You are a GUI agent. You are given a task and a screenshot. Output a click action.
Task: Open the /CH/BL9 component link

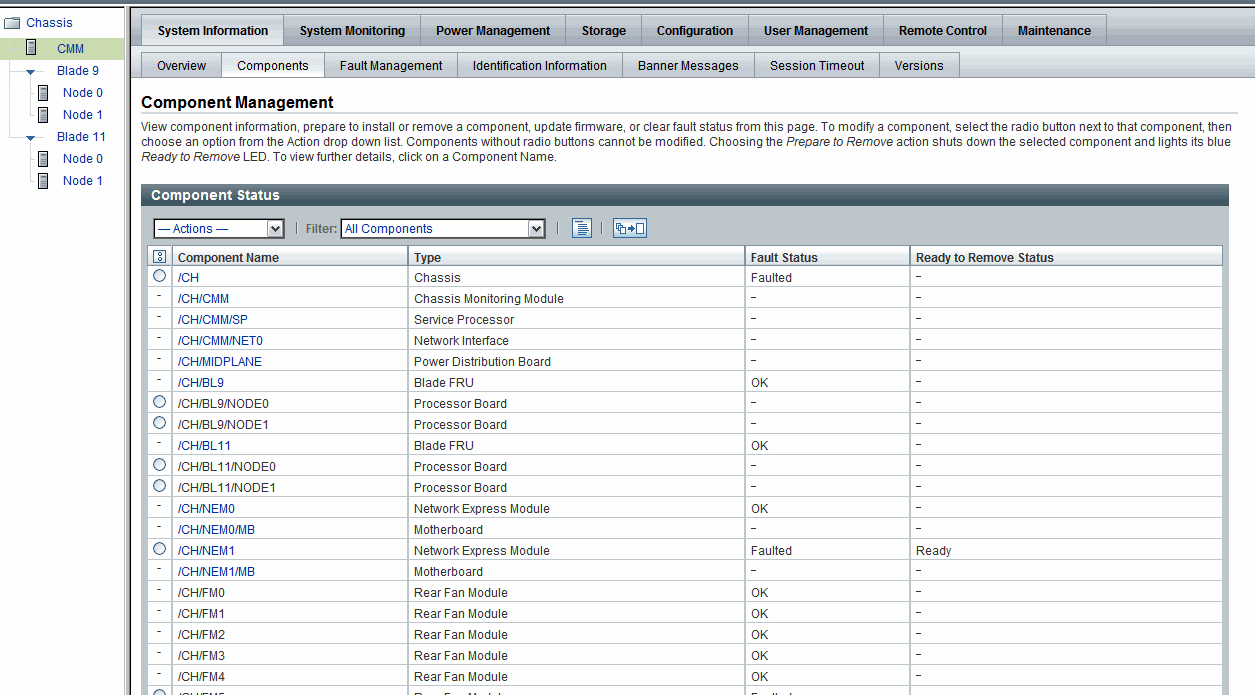coord(201,383)
